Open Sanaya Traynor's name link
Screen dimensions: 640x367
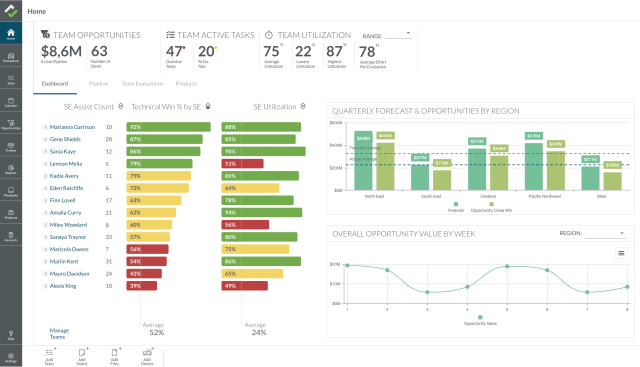click(68, 237)
